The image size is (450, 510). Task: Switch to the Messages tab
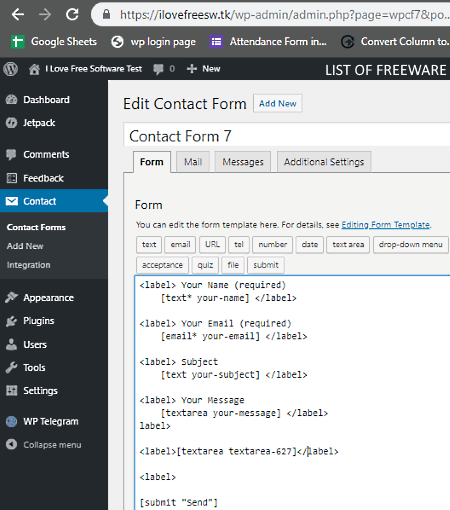[x=243, y=162]
